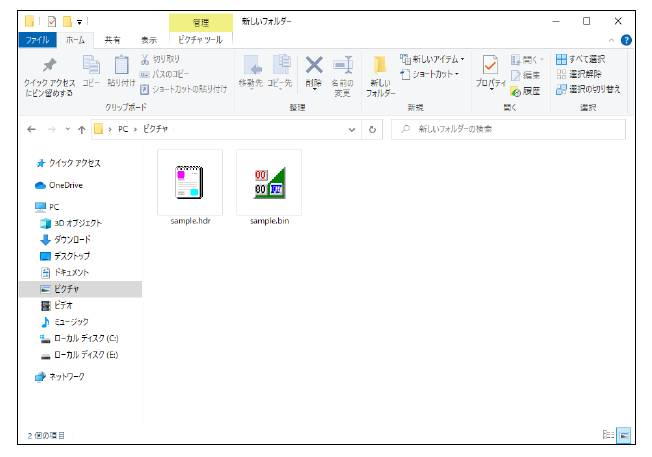Open the Move to ribbon button
Viewport: 652px width, 457px height.
pyautogui.click(x=251, y=72)
